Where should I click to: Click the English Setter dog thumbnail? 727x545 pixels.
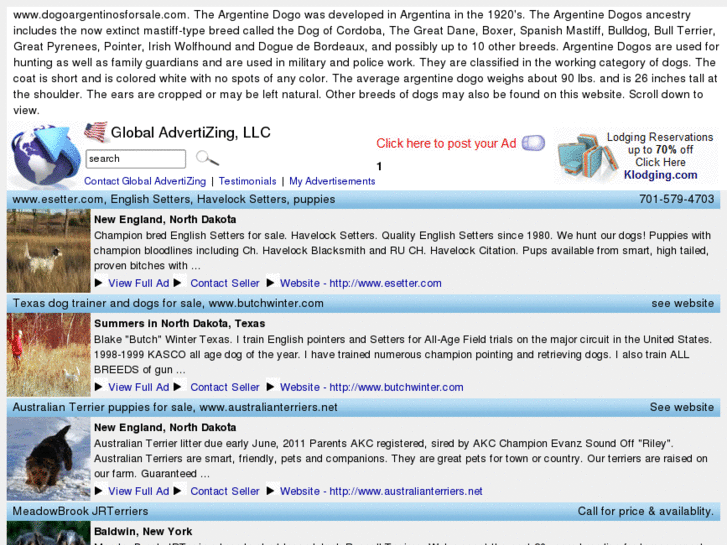tap(49, 250)
